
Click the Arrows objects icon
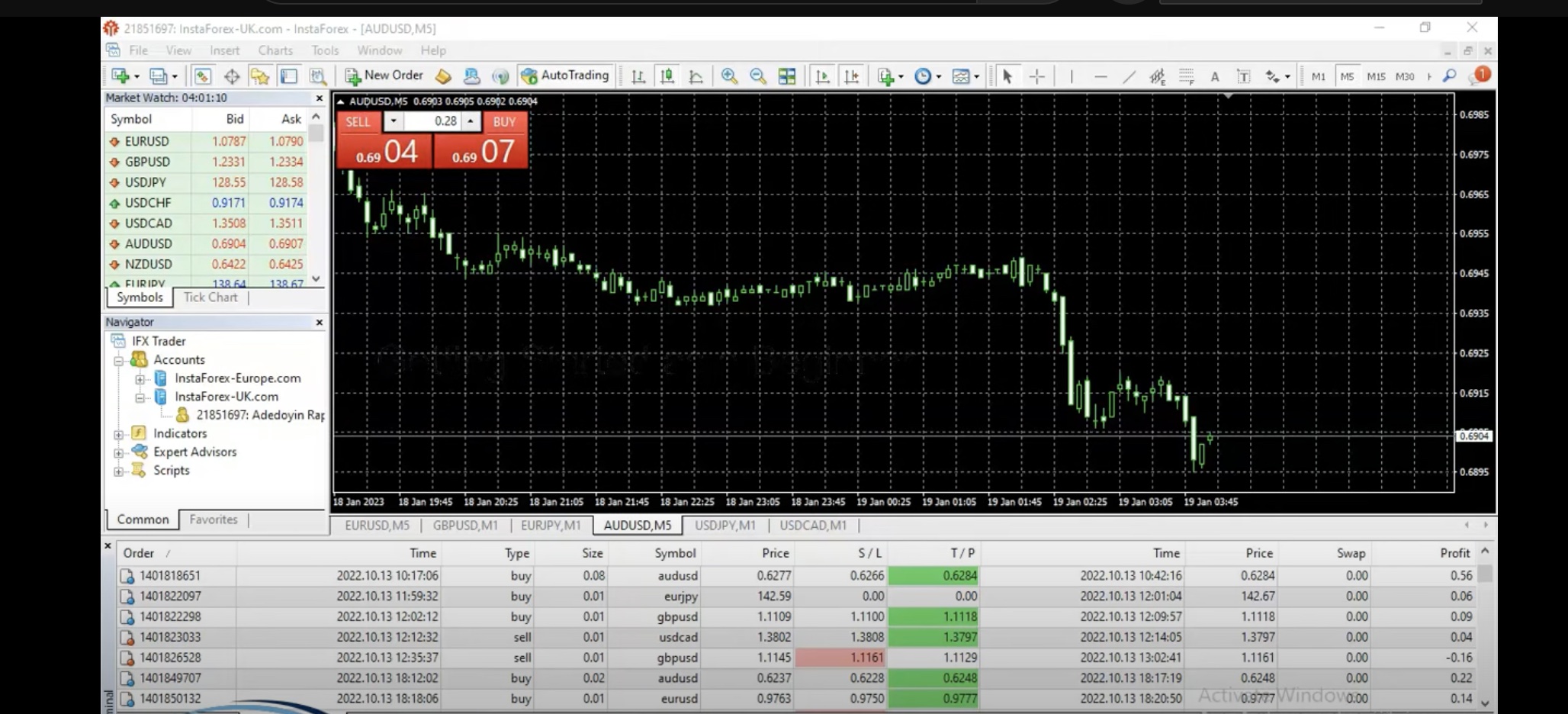[x=1272, y=76]
